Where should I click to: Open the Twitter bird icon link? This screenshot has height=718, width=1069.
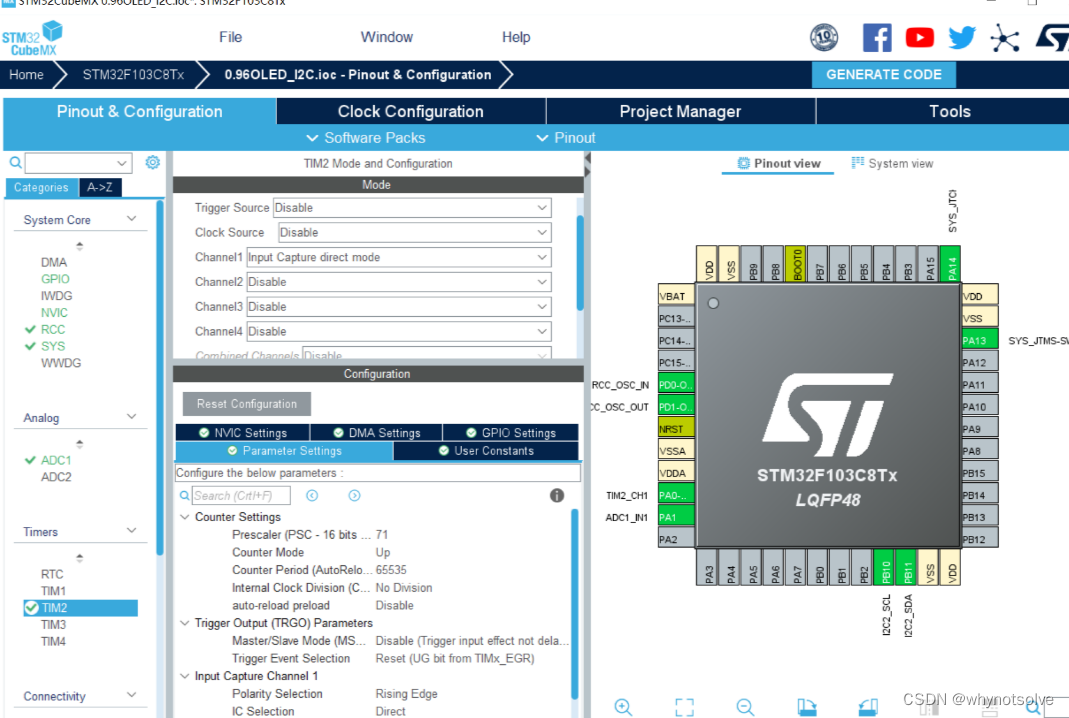pos(962,38)
